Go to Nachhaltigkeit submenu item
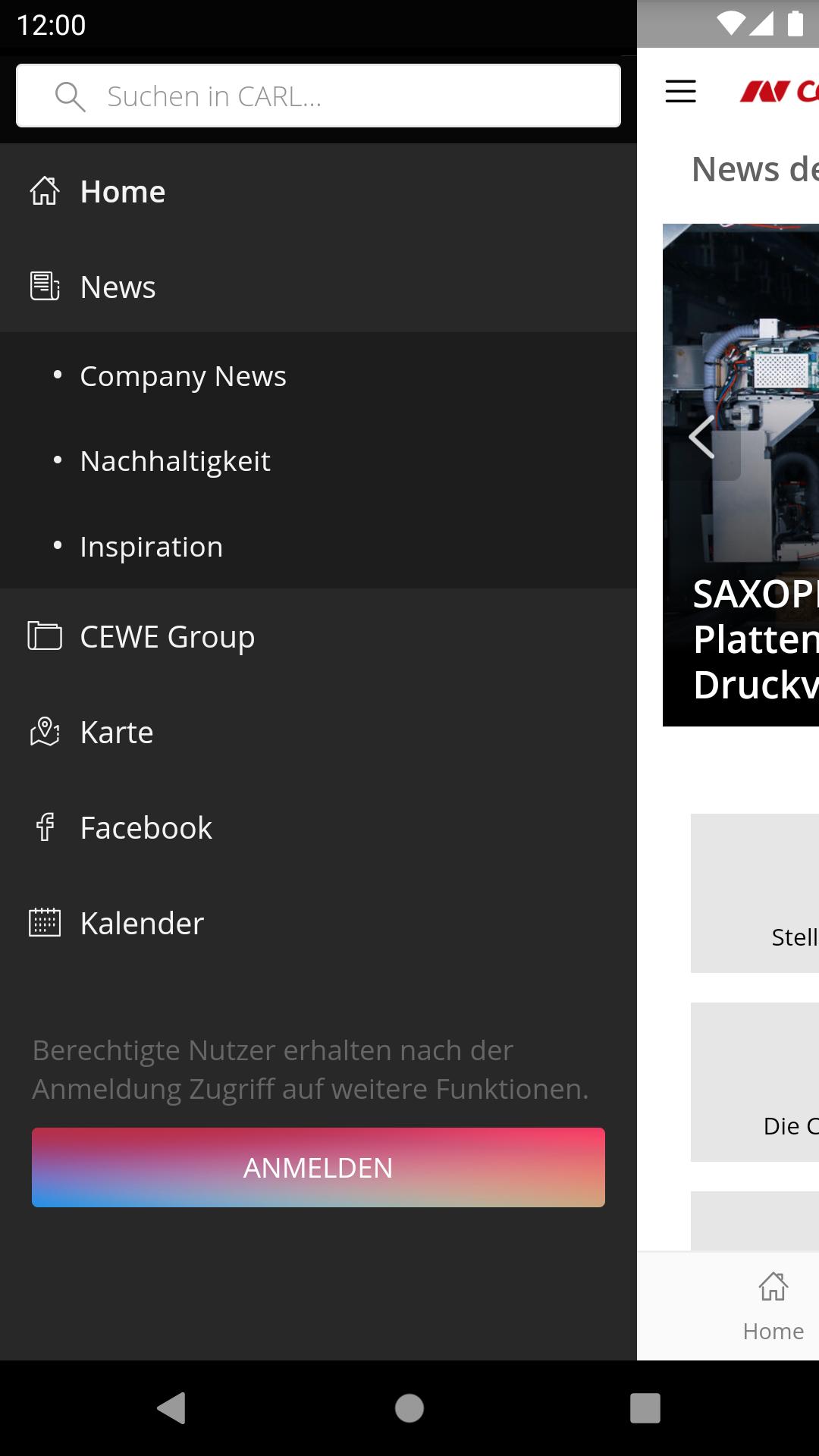 click(x=318, y=461)
